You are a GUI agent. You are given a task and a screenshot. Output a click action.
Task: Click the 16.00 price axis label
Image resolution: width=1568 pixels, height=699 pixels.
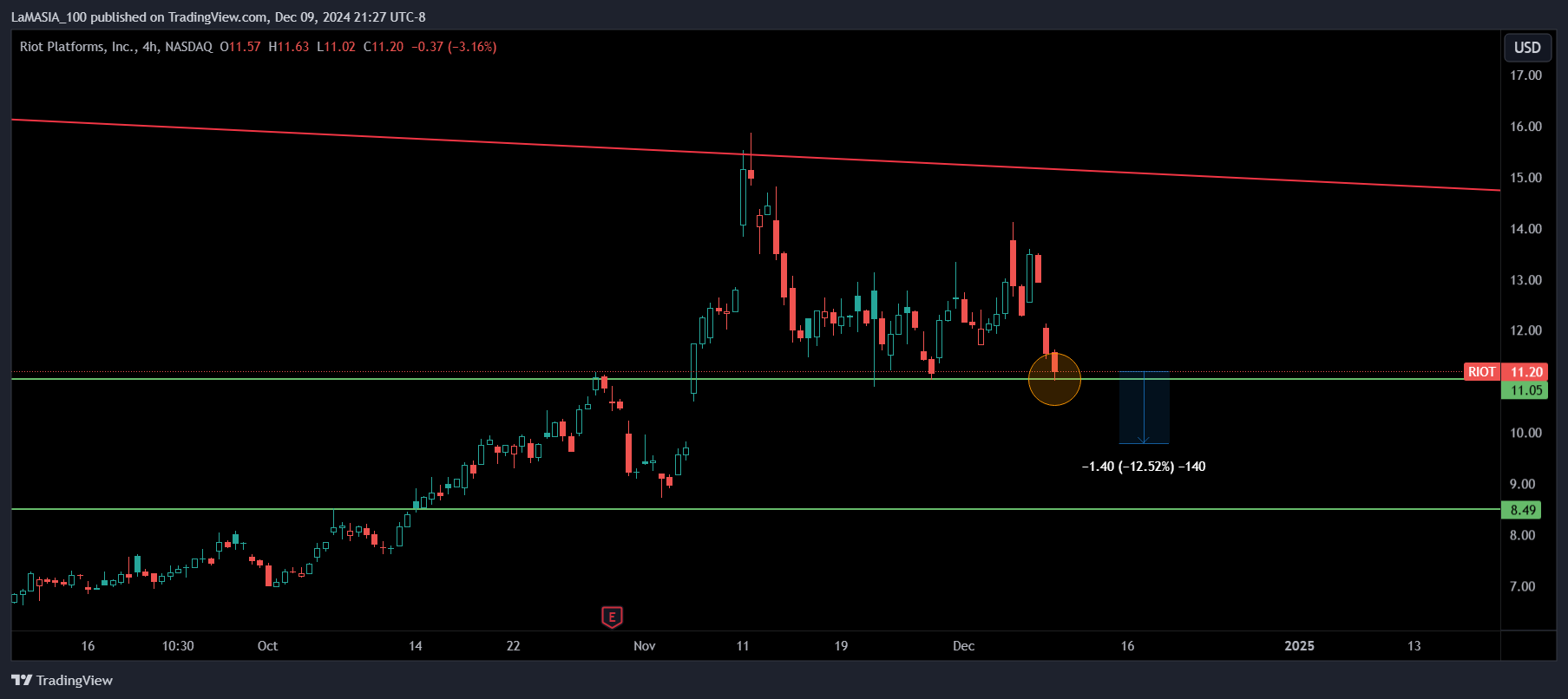tap(1525, 127)
